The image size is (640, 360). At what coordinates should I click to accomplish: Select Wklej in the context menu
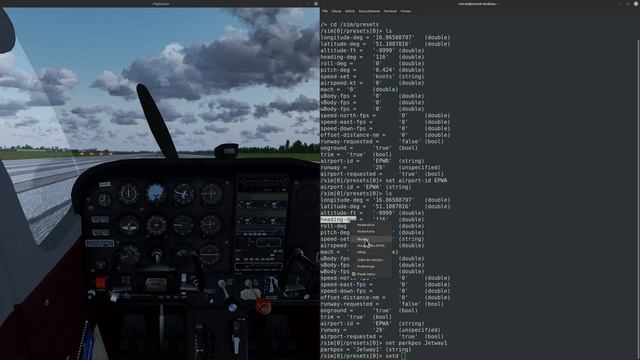(371, 252)
